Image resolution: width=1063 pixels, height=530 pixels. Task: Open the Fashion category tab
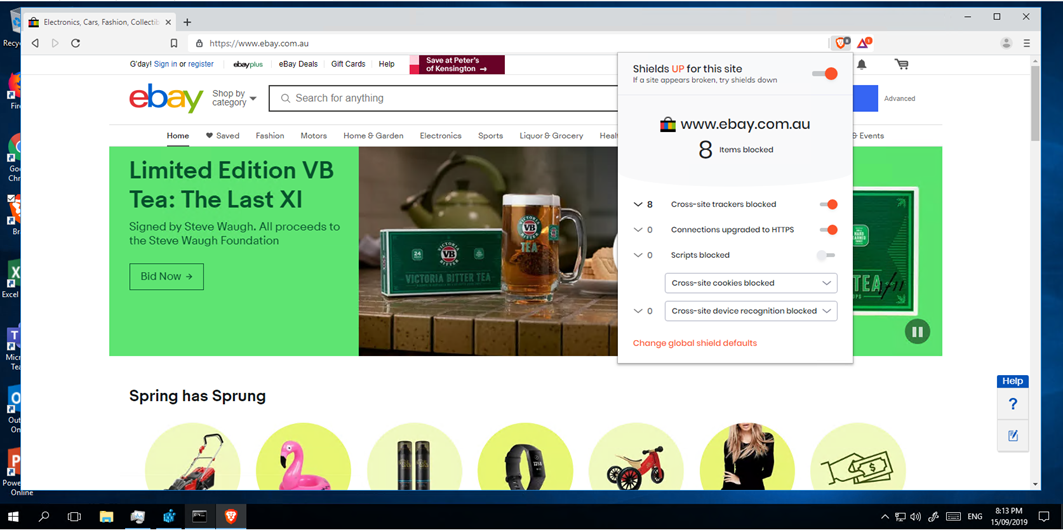(270, 136)
